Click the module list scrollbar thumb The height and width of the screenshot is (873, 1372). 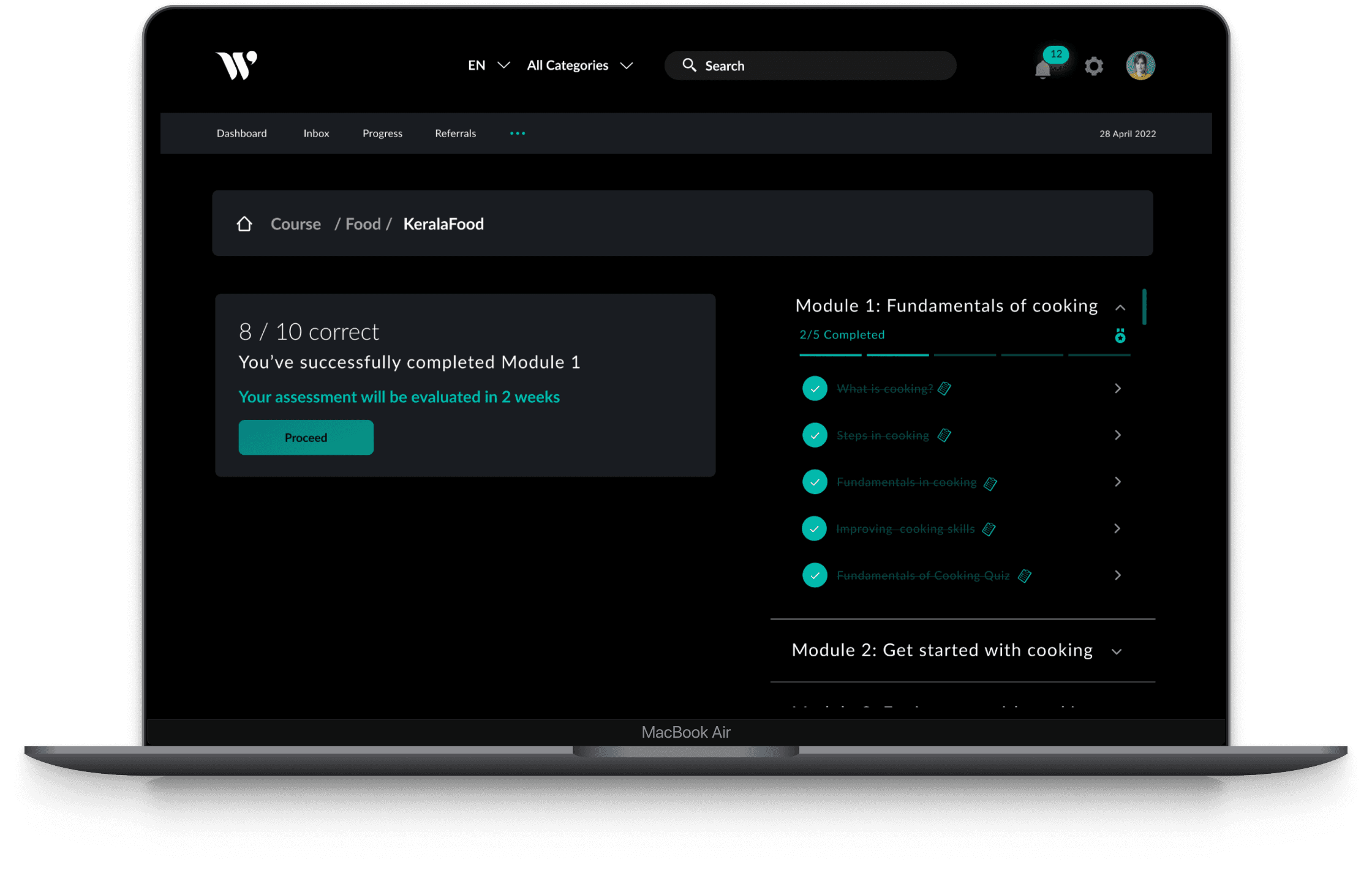pyautogui.click(x=1144, y=307)
